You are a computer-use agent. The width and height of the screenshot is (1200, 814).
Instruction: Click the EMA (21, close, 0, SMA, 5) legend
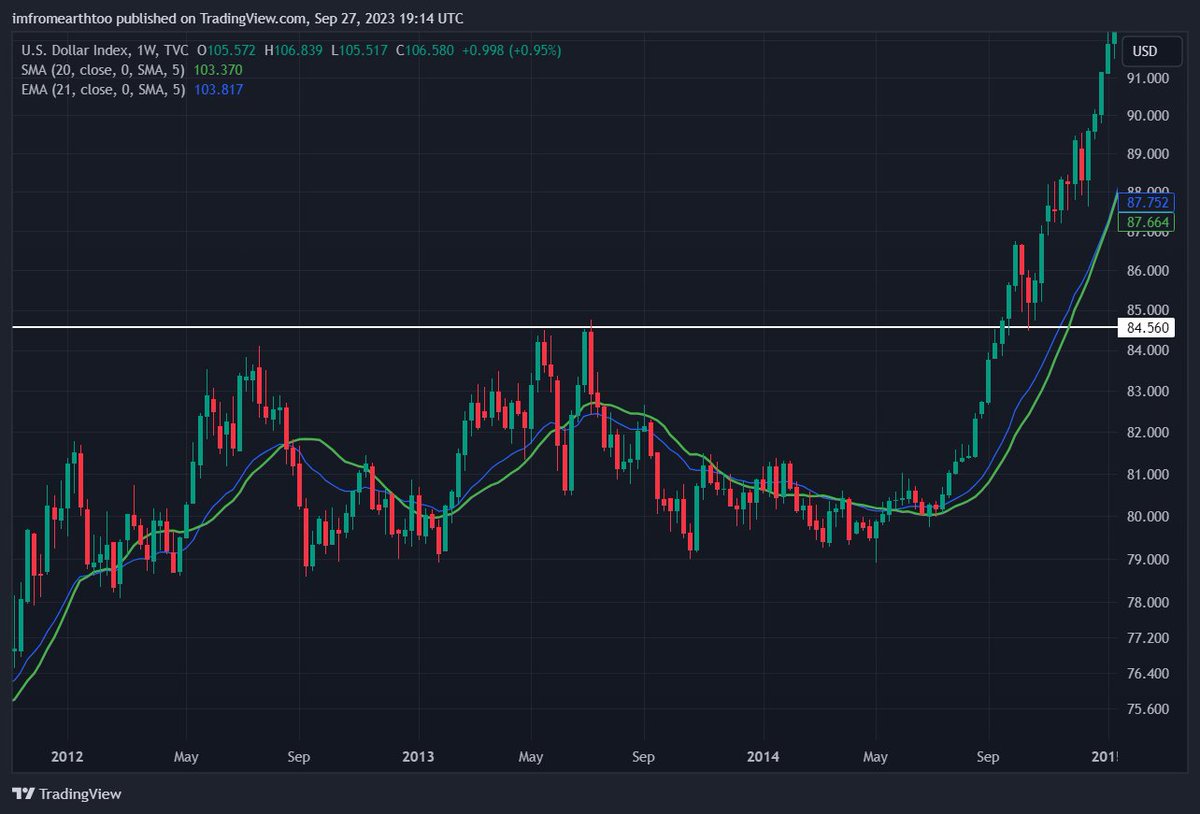point(102,89)
